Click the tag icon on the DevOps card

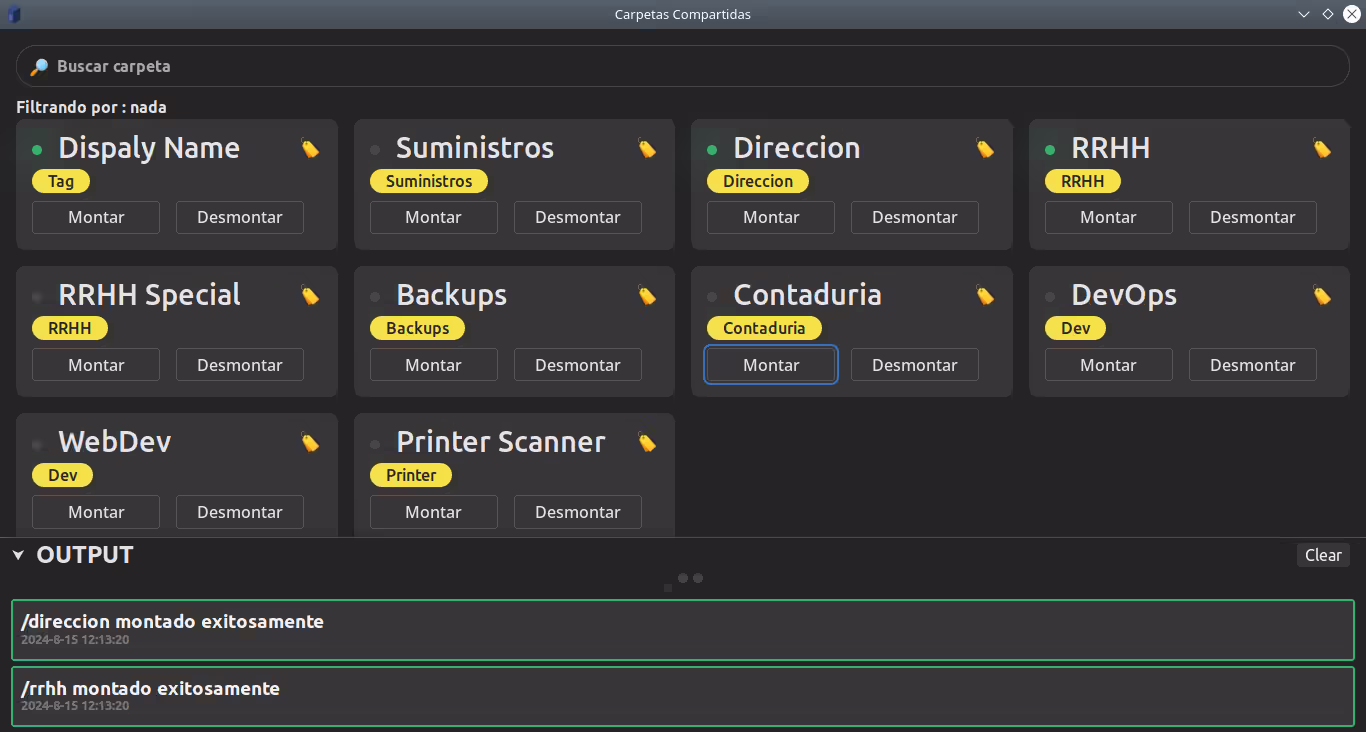(x=1322, y=294)
